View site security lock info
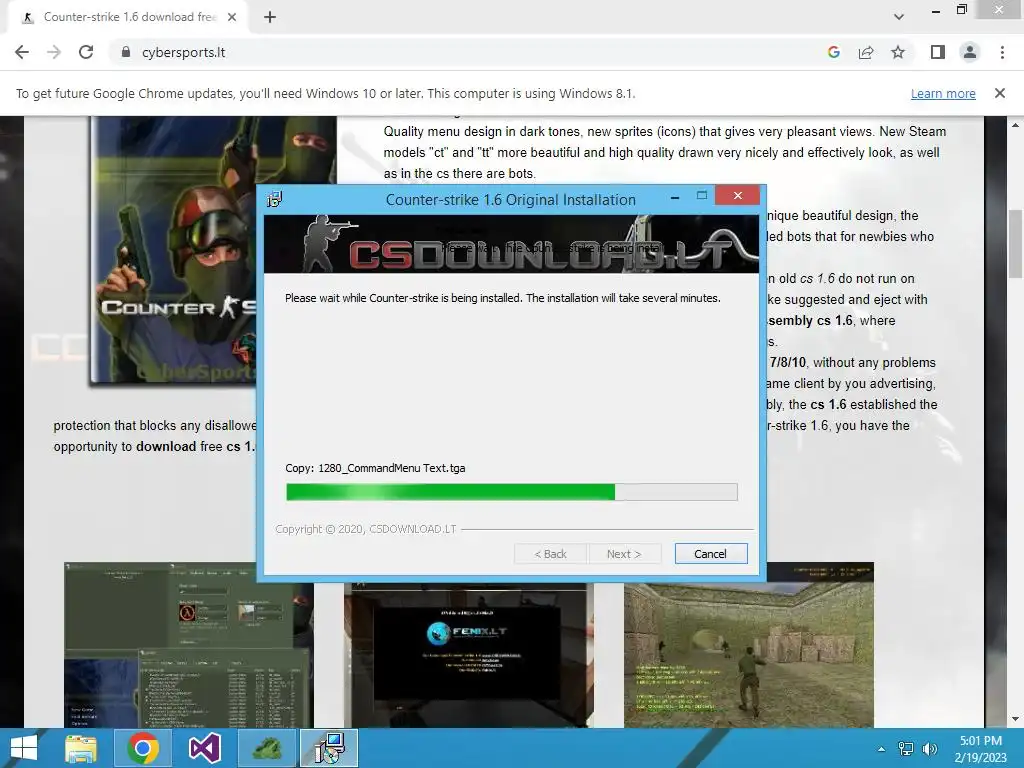 (x=126, y=52)
